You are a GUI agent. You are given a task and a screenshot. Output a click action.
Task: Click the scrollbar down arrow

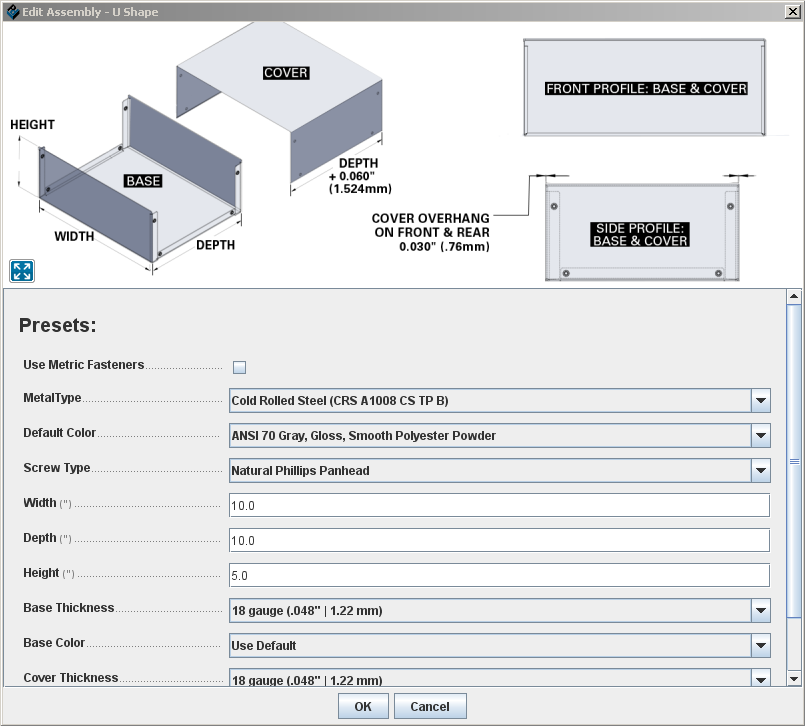click(x=794, y=679)
